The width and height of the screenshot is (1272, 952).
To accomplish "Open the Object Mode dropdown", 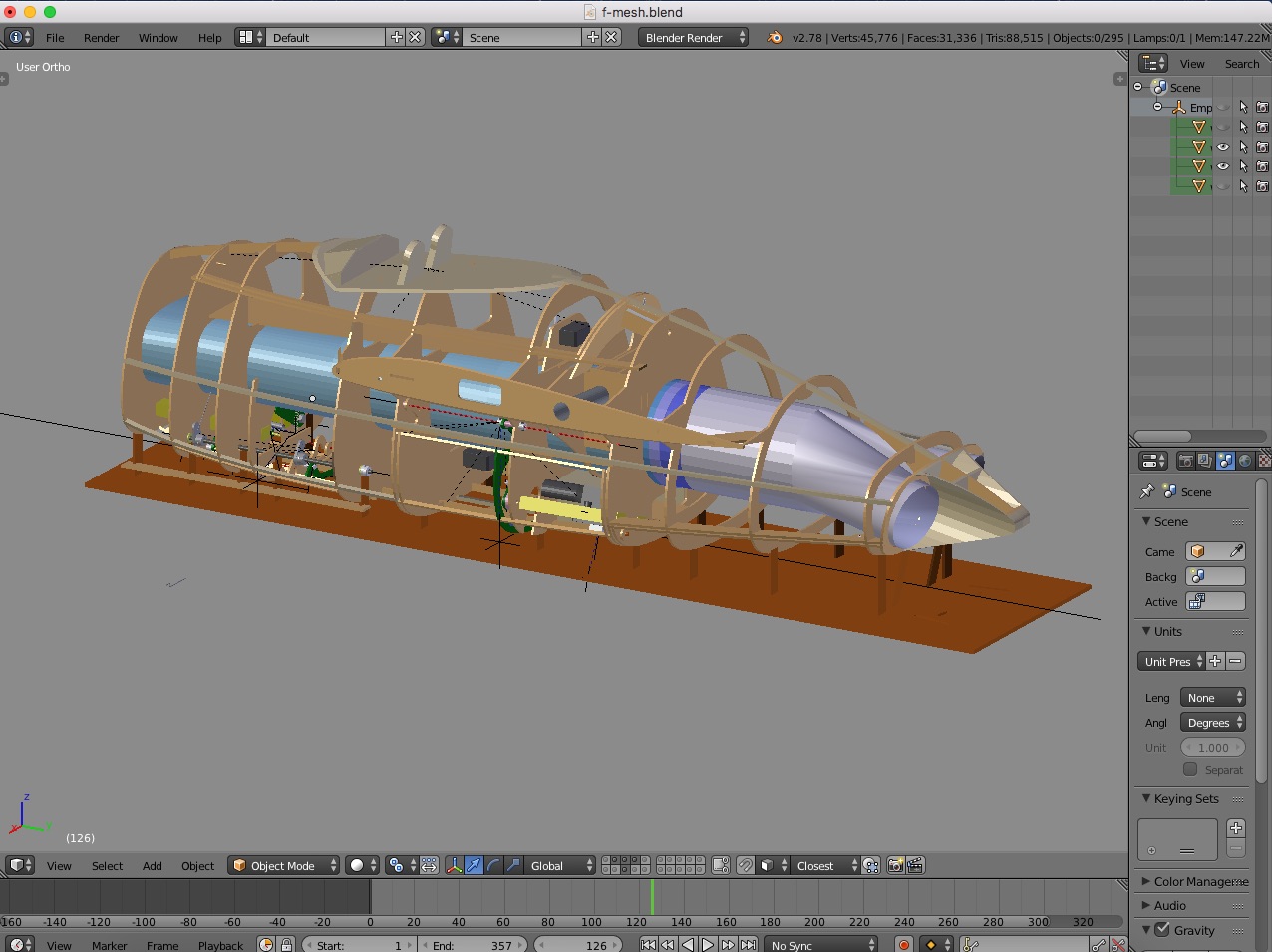I will click(x=284, y=865).
